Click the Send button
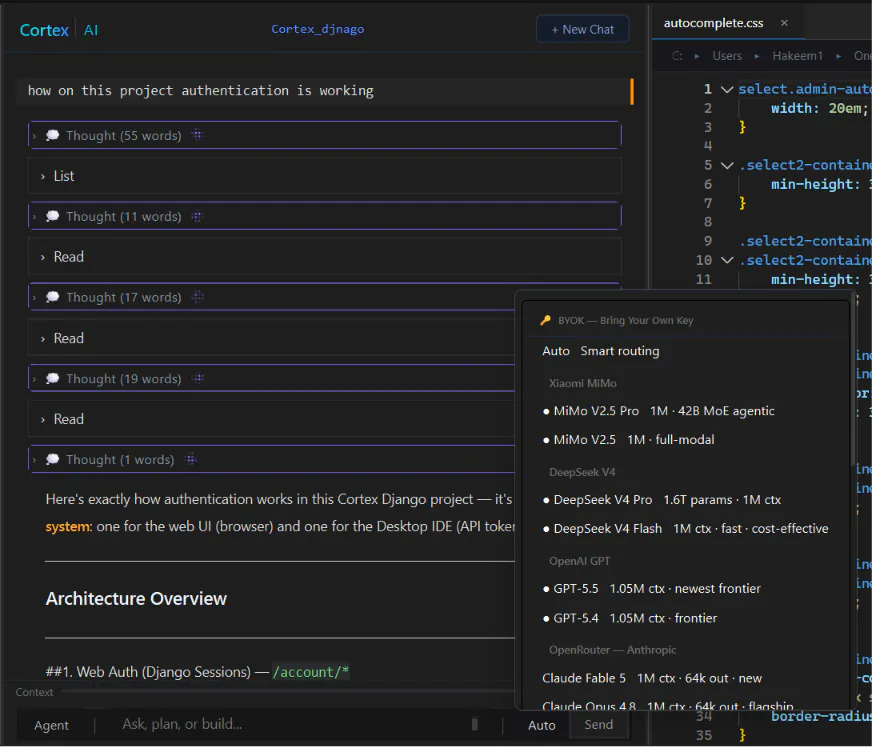The image size is (872, 747). pyautogui.click(x=598, y=725)
